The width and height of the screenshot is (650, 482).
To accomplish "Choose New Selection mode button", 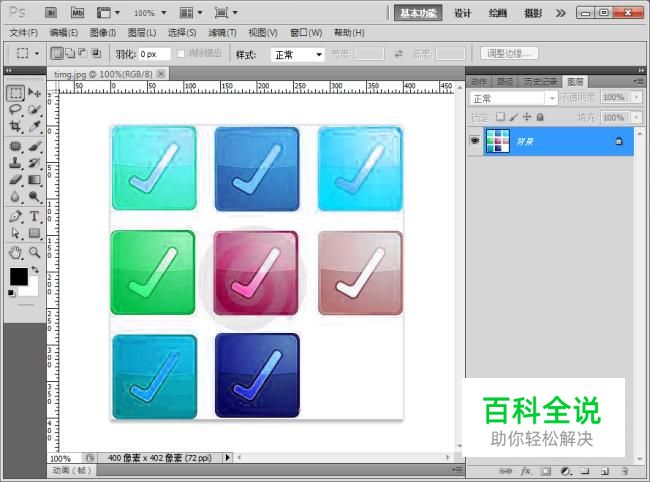I will click(x=57, y=53).
